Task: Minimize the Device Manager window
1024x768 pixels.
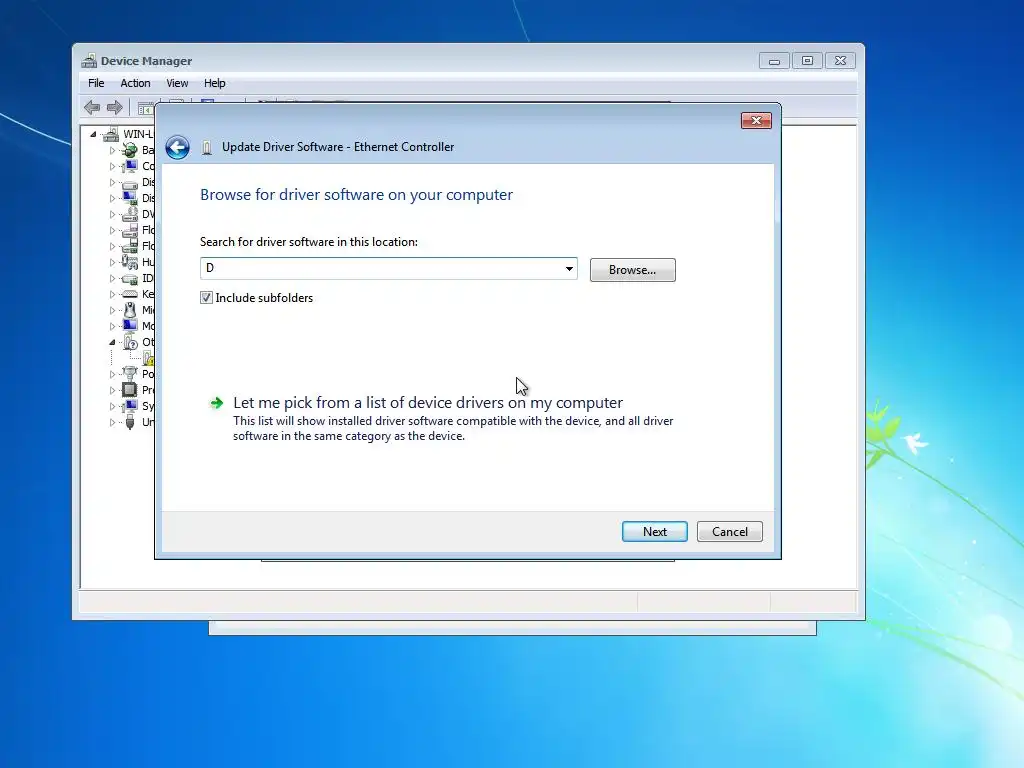Action: (774, 61)
